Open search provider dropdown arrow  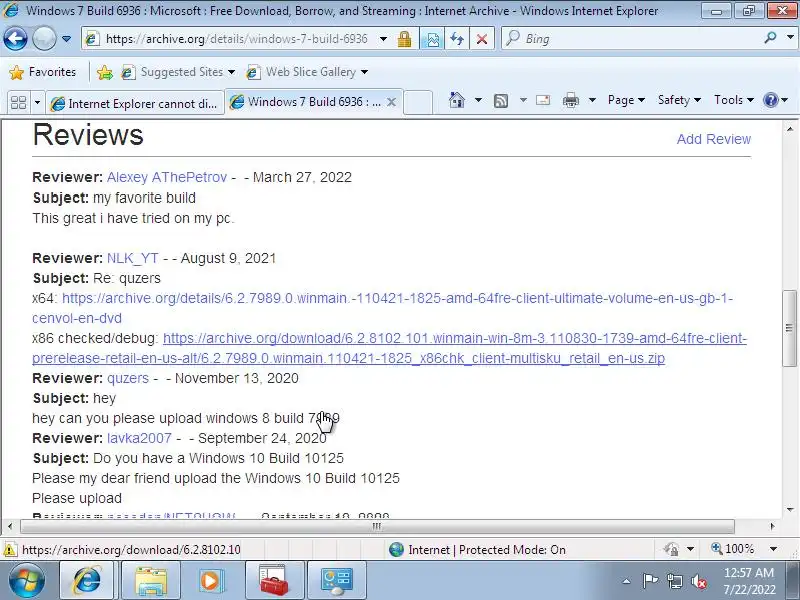pyautogui.click(x=790, y=38)
